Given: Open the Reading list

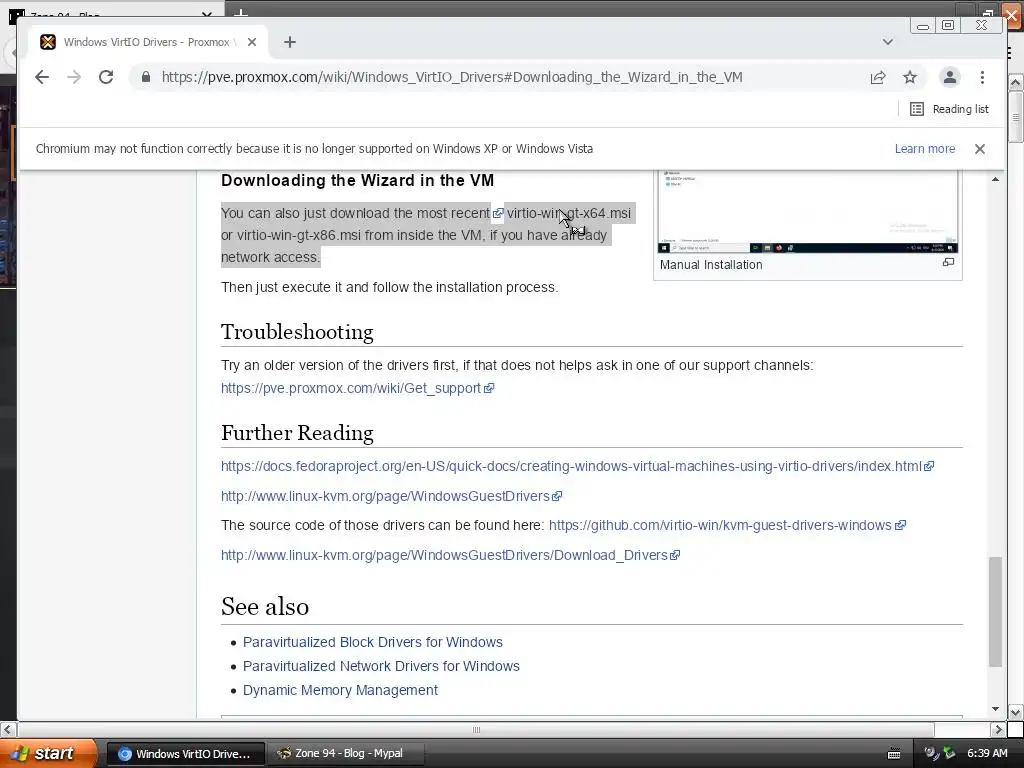Looking at the screenshot, I should 949,109.
